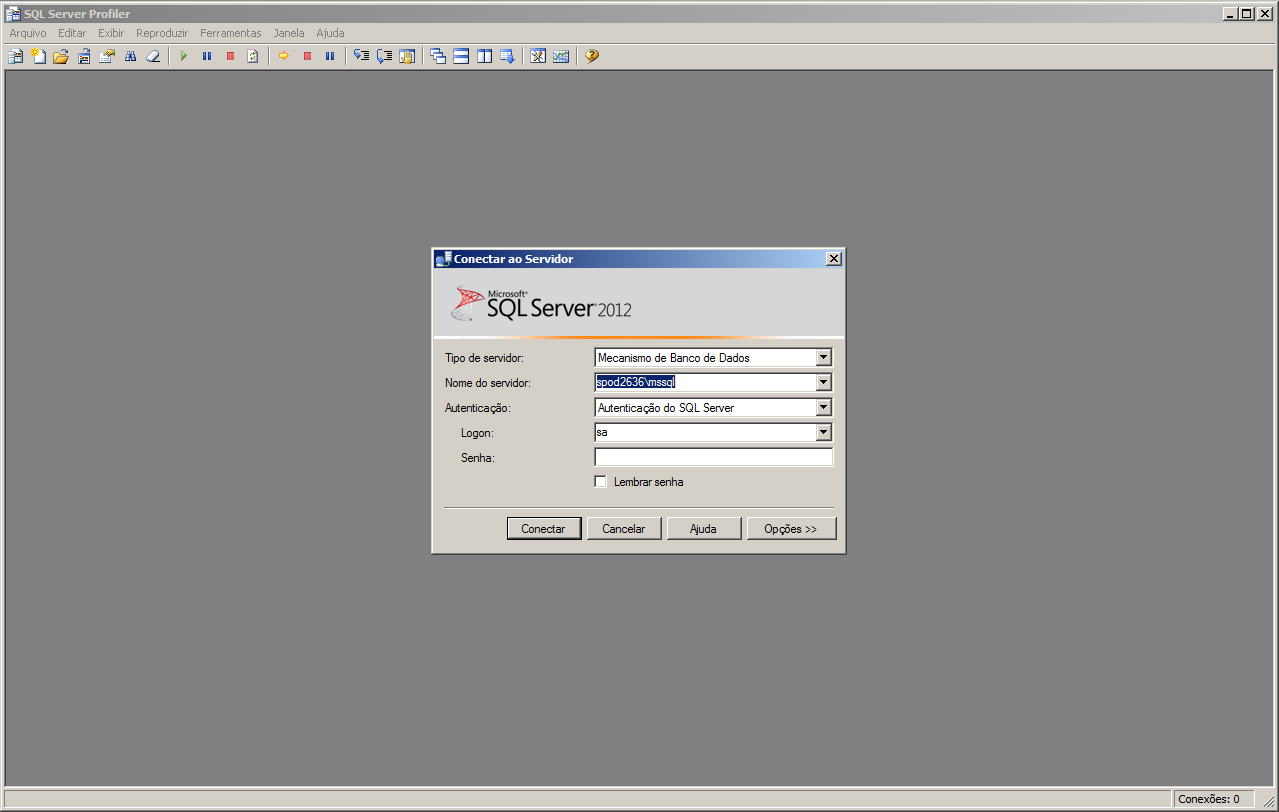Screen dimensions: 1279x812
Task: Close the Conectar ao Servidor dialog
Action: click(x=834, y=259)
